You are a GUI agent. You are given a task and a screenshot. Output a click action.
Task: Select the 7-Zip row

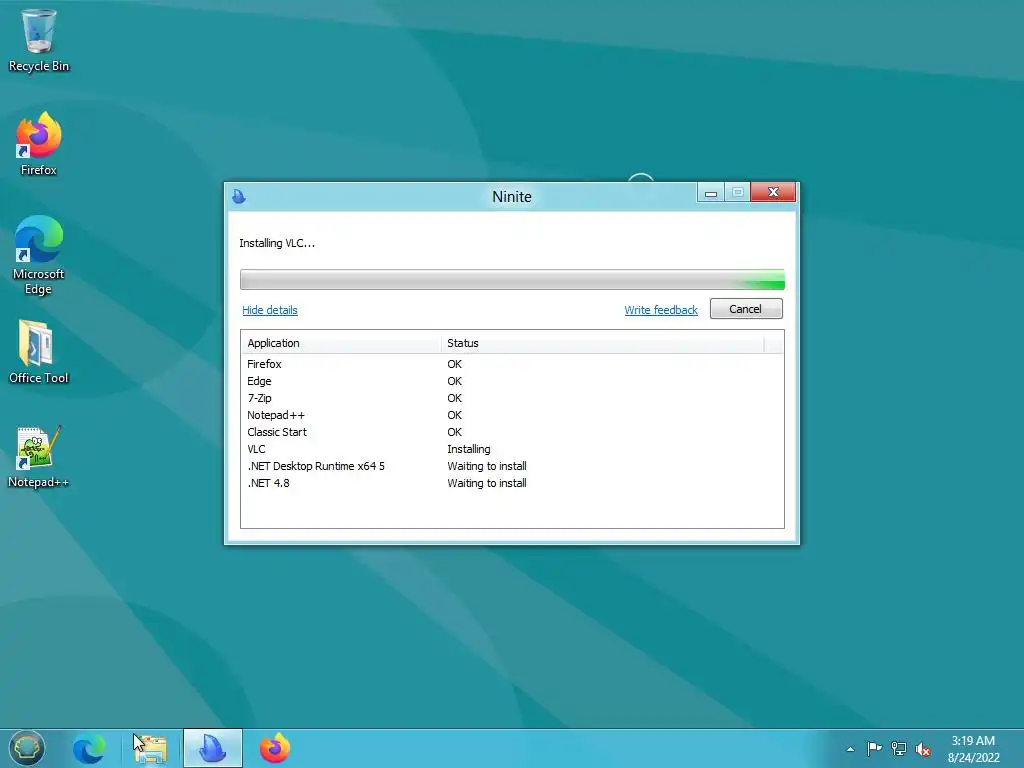coord(512,398)
